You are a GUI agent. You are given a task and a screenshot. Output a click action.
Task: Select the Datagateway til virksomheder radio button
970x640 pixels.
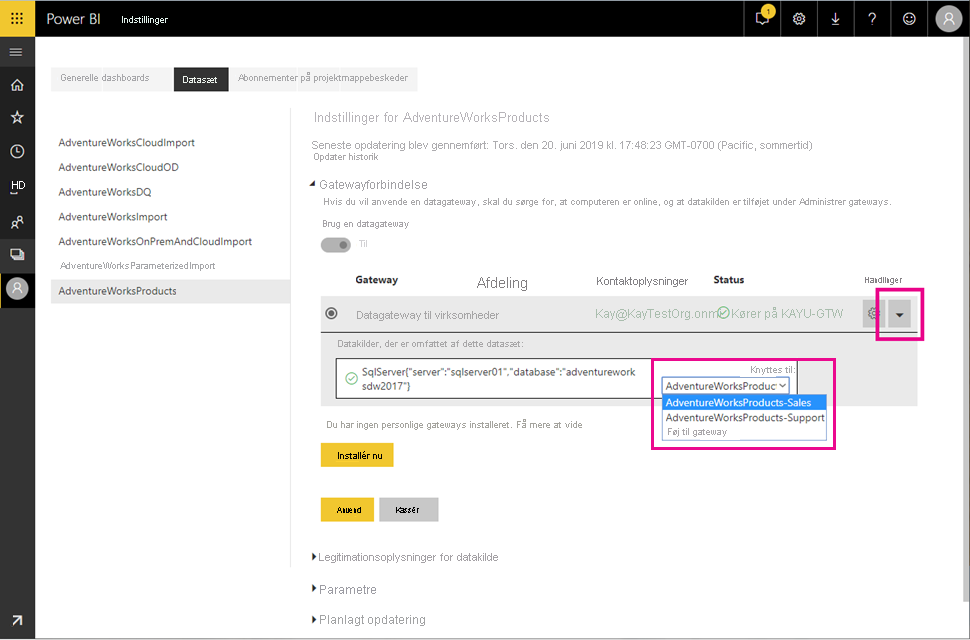tap(332, 314)
